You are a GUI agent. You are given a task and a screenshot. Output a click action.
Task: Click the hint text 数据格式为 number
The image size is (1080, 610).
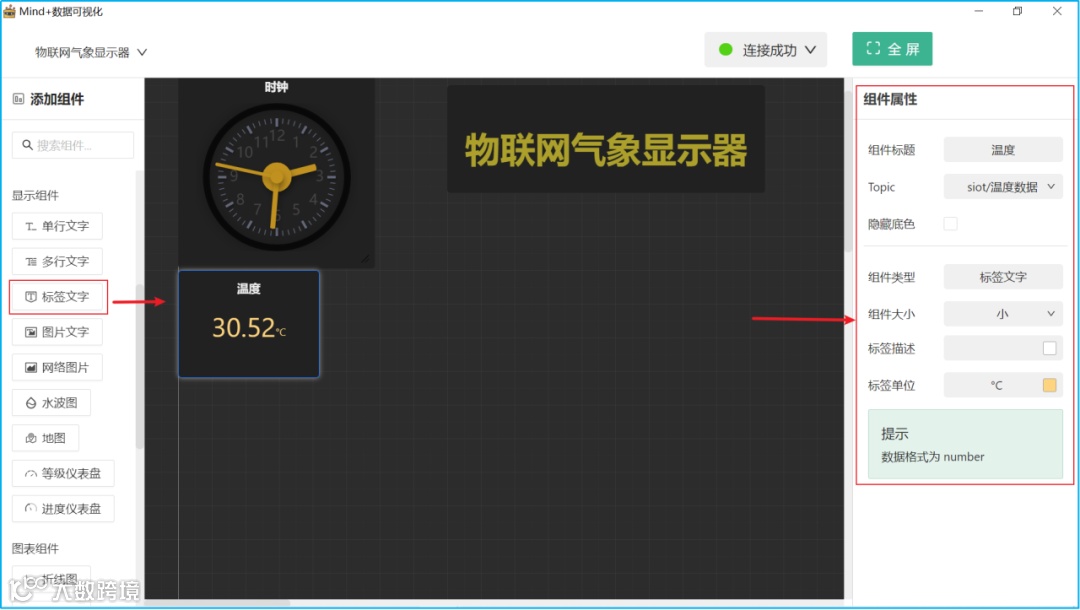[x=933, y=457]
